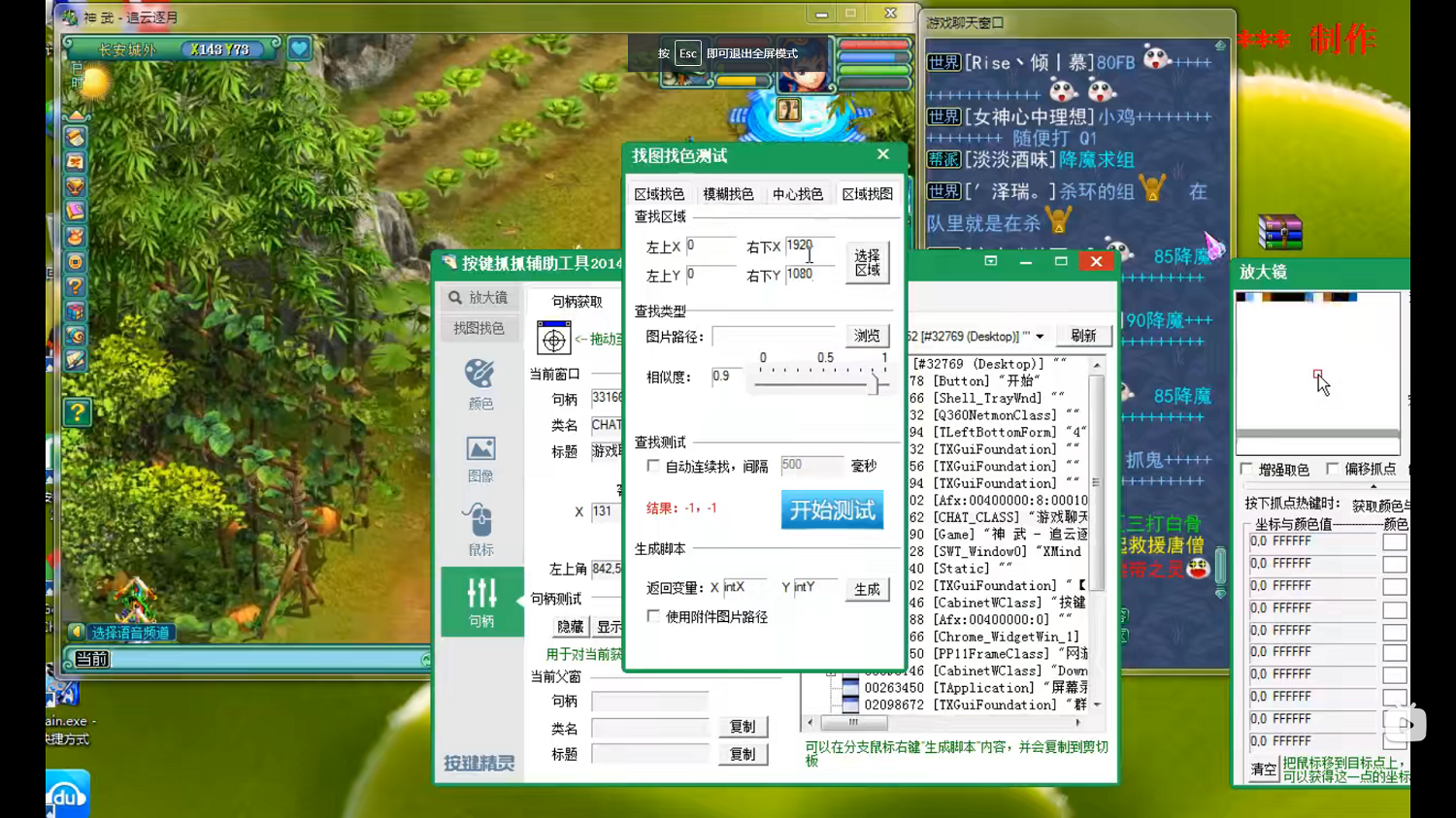1456x818 pixels.
Task: Click the return variable field intY
Action: click(815, 587)
